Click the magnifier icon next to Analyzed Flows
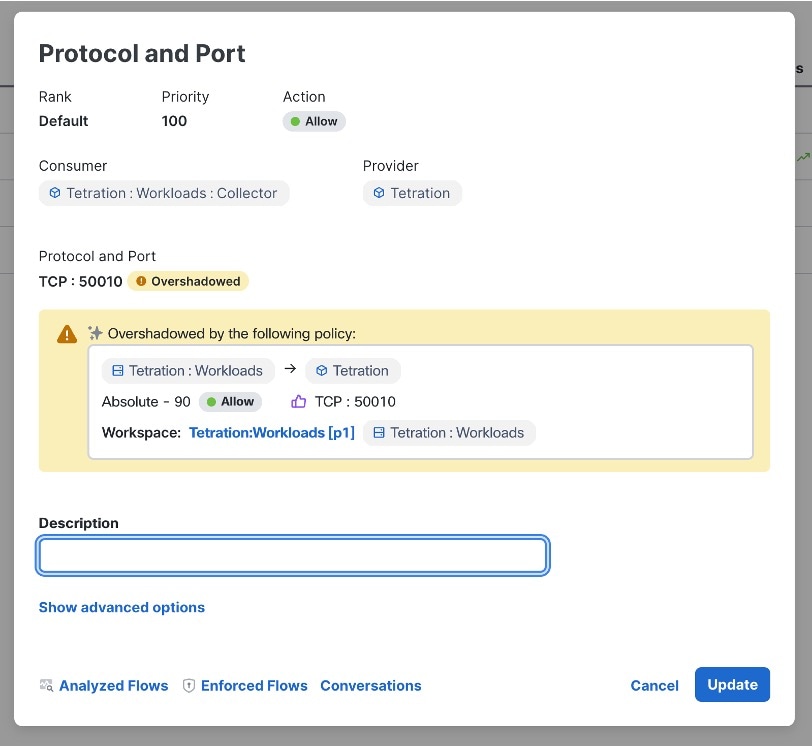This screenshot has width=812, height=746. [x=45, y=686]
